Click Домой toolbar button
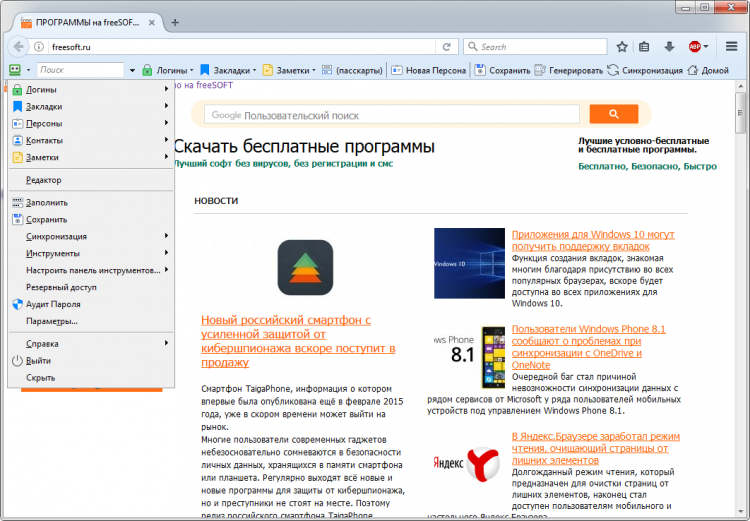 click(708, 70)
